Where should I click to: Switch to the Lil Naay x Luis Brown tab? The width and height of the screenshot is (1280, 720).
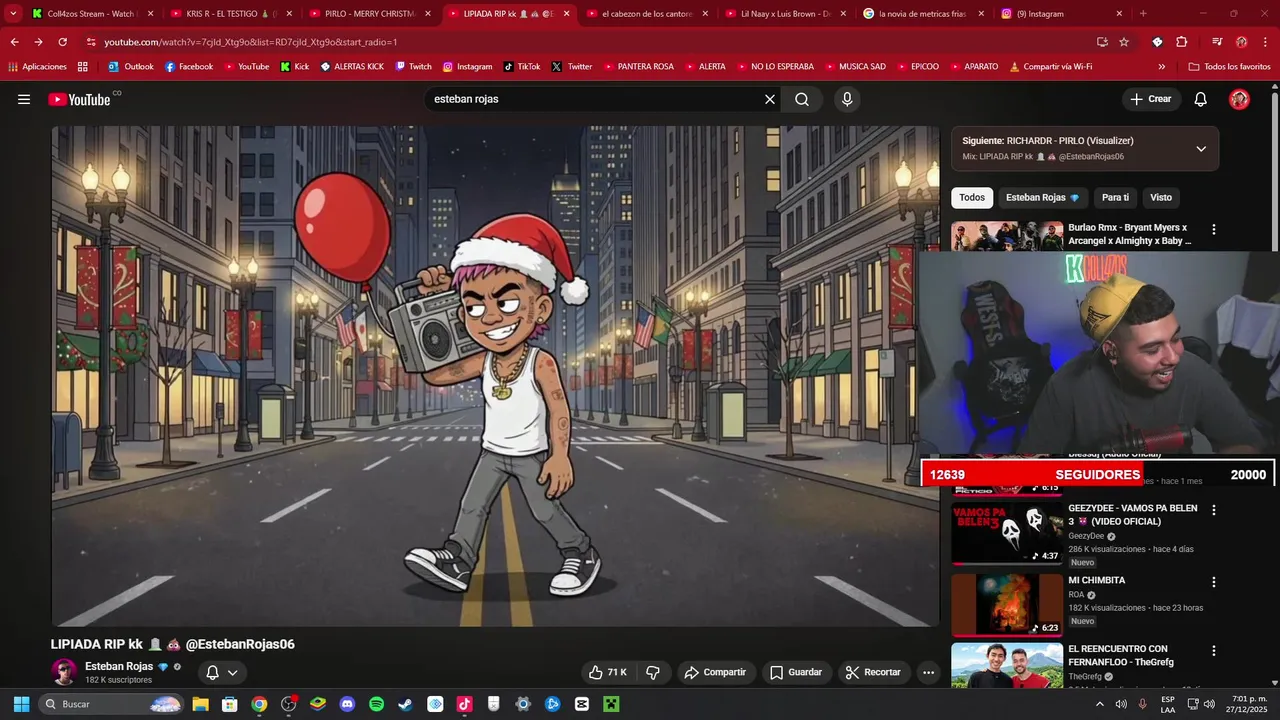tap(785, 14)
